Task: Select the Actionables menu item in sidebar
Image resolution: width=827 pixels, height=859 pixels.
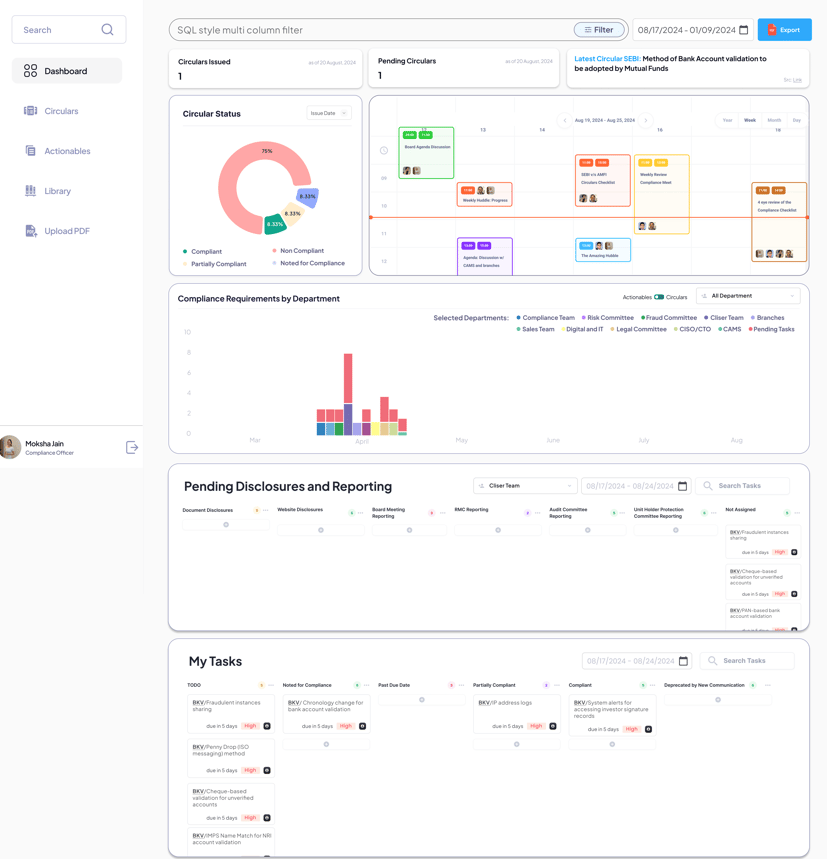Action: (57, 151)
